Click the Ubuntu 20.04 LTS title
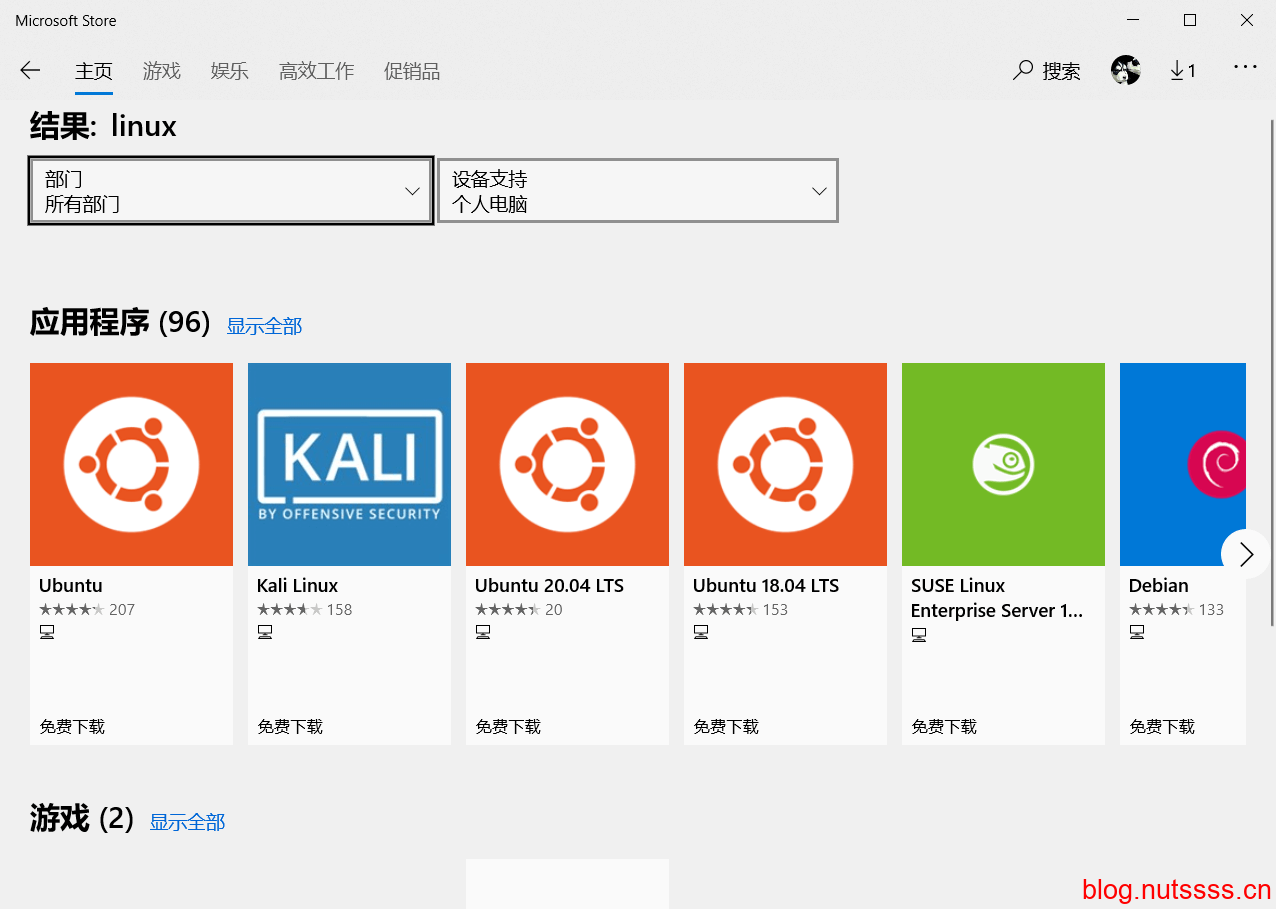Image resolution: width=1276 pixels, height=909 pixels. [x=550, y=586]
